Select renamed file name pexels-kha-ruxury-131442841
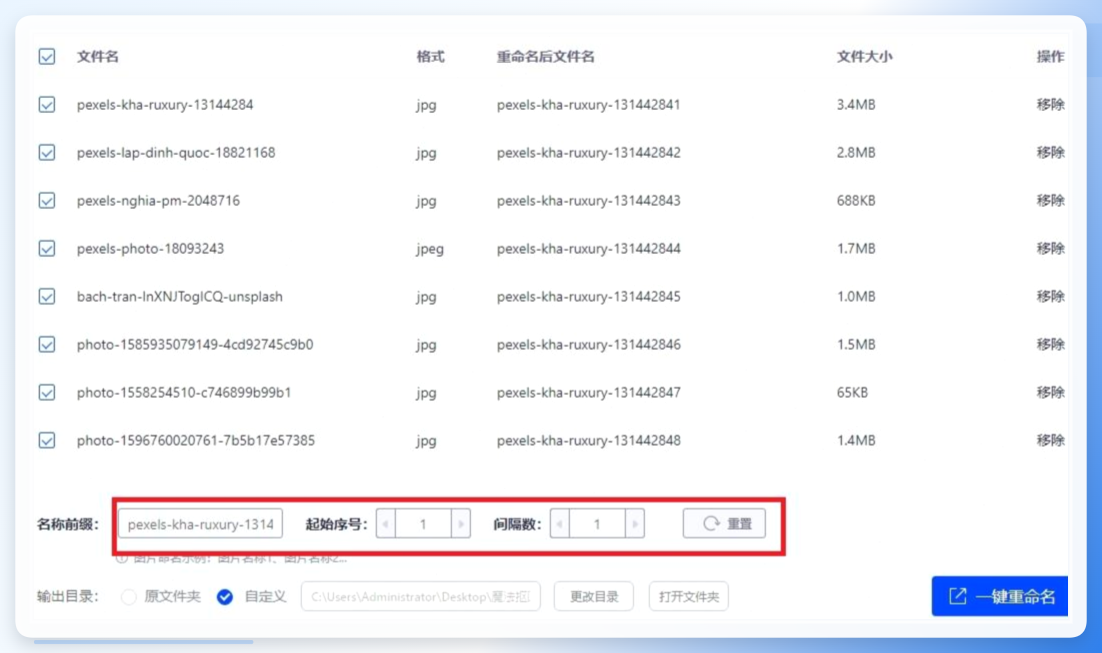 pyautogui.click(x=588, y=105)
